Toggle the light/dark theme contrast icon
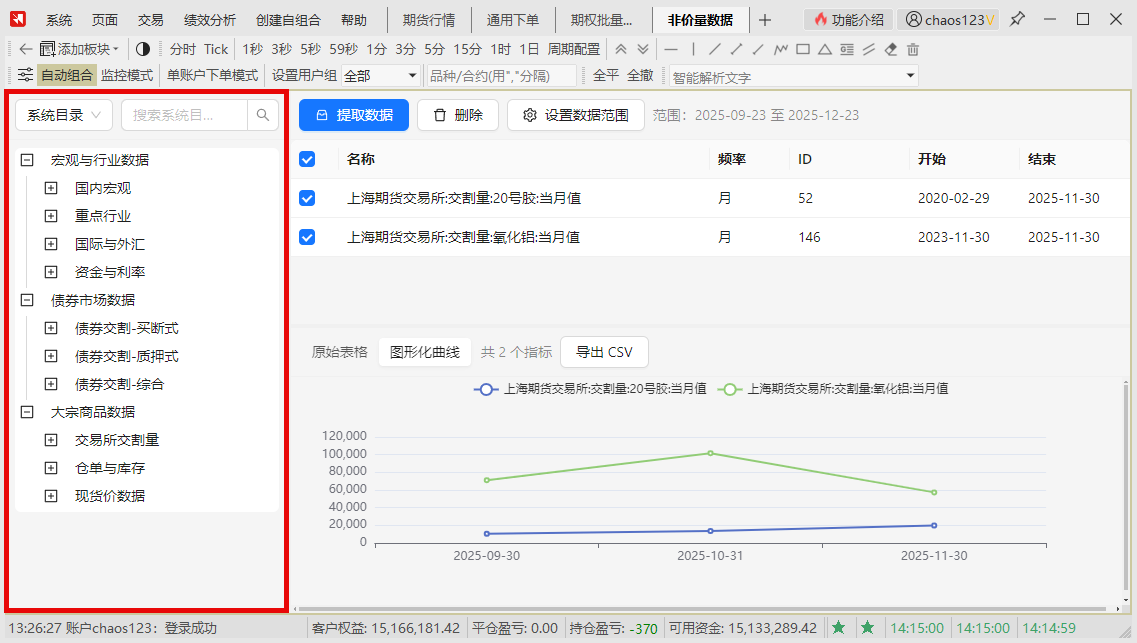1137x643 pixels. (x=142, y=49)
